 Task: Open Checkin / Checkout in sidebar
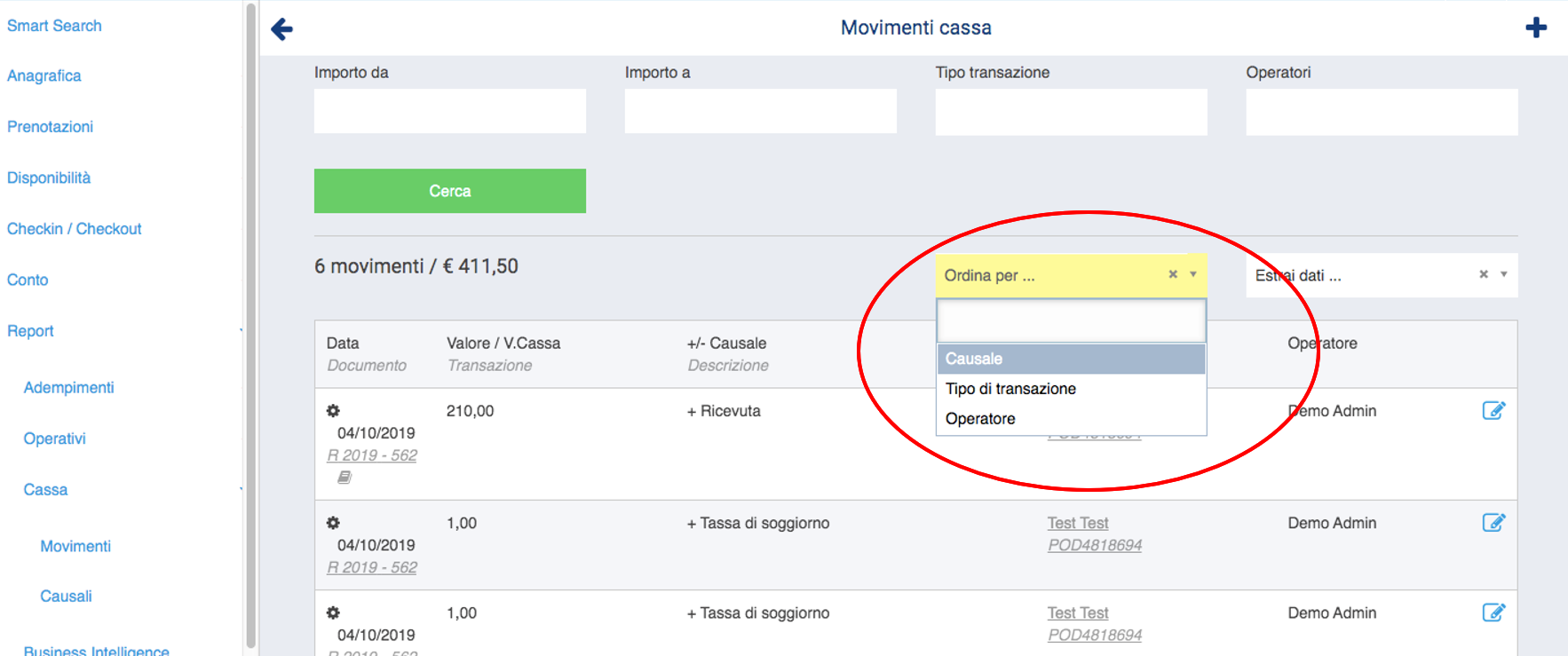(75, 229)
